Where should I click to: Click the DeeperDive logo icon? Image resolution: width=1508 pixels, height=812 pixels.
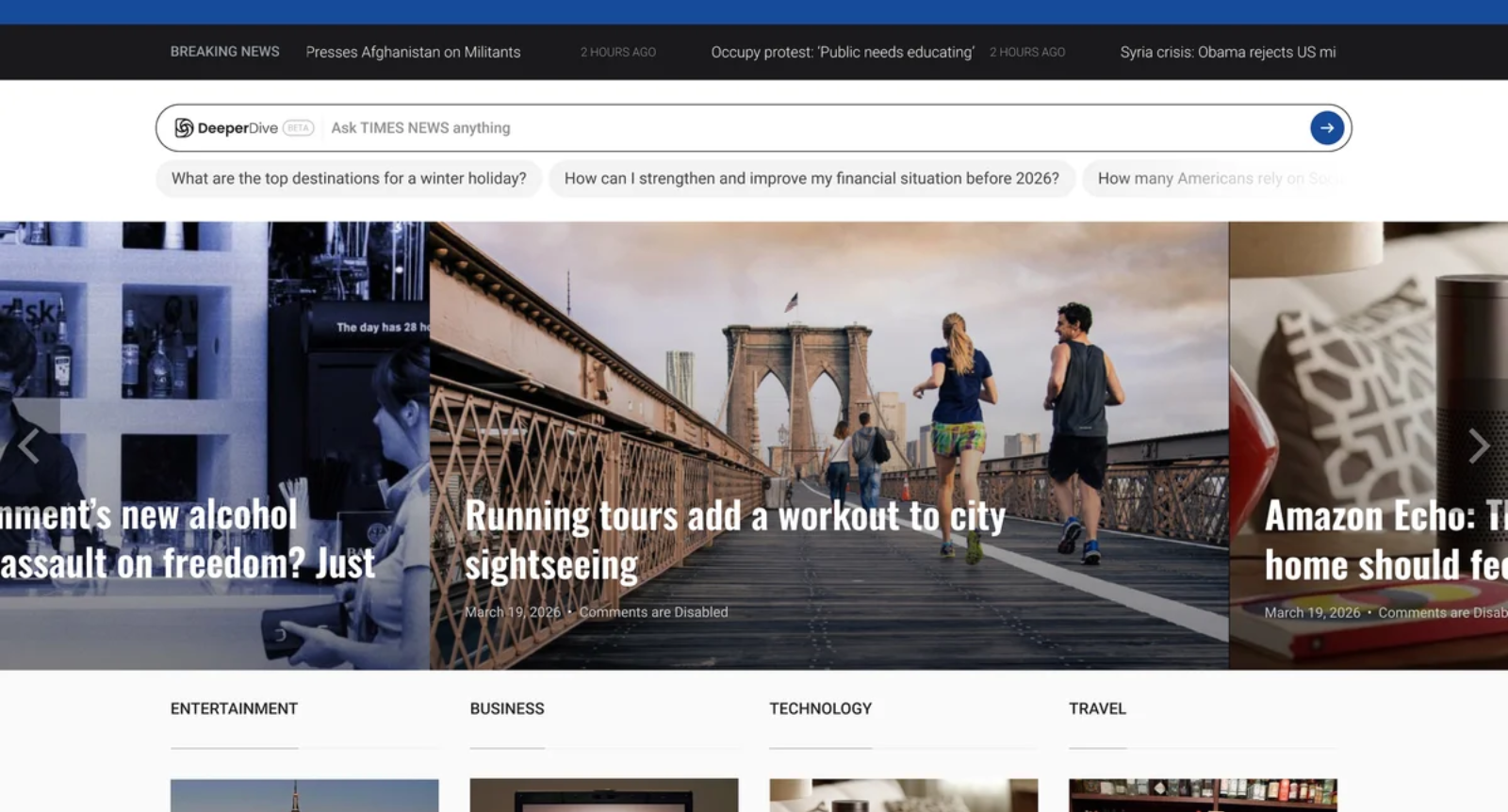click(184, 128)
